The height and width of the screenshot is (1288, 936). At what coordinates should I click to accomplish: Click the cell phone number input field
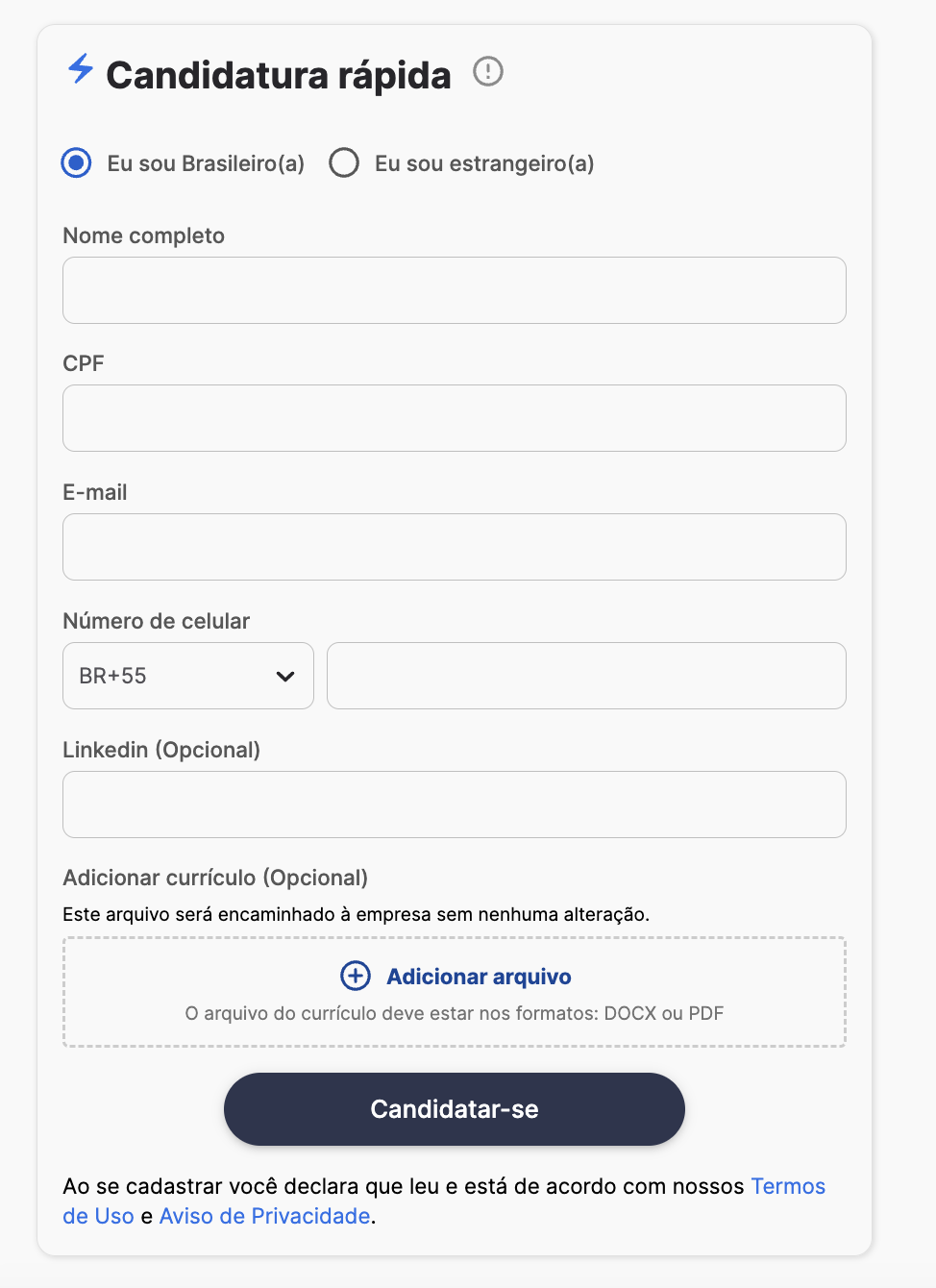pyautogui.click(x=586, y=676)
